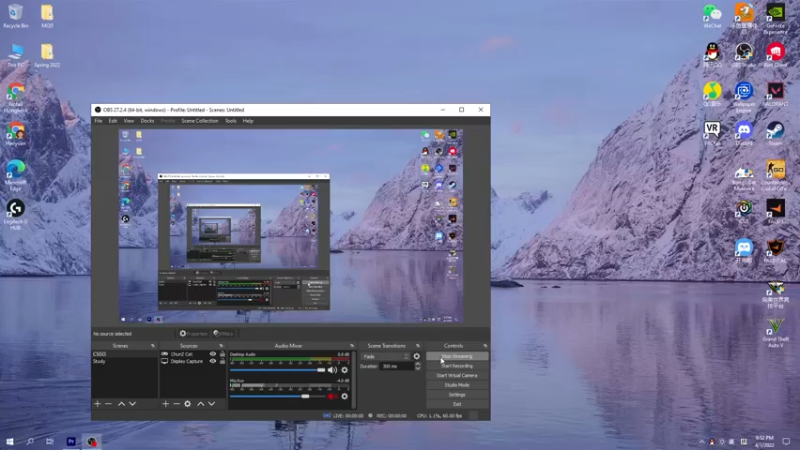This screenshot has width=800, height=450.
Task: Click the Stop Streaming button
Action: tap(457, 356)
